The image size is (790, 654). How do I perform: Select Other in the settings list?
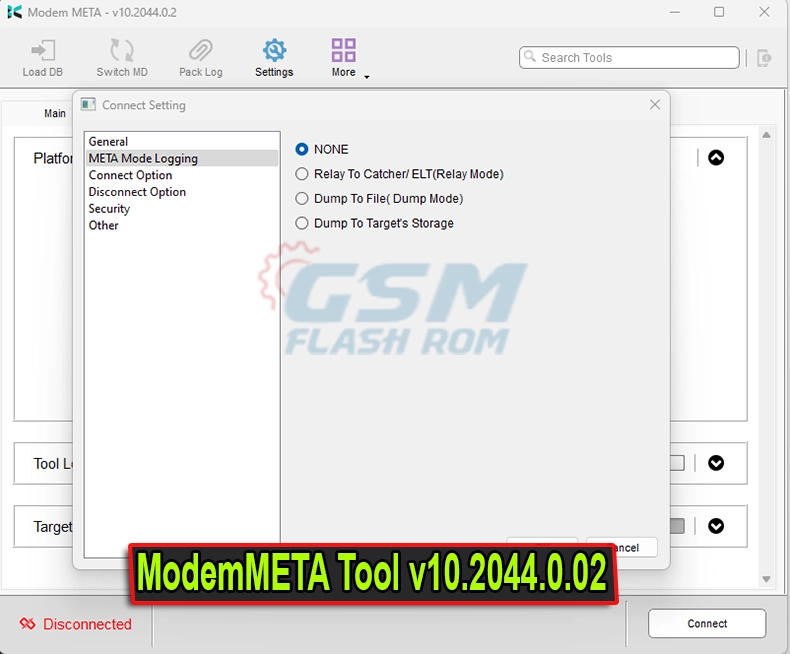tap(182, 225)
